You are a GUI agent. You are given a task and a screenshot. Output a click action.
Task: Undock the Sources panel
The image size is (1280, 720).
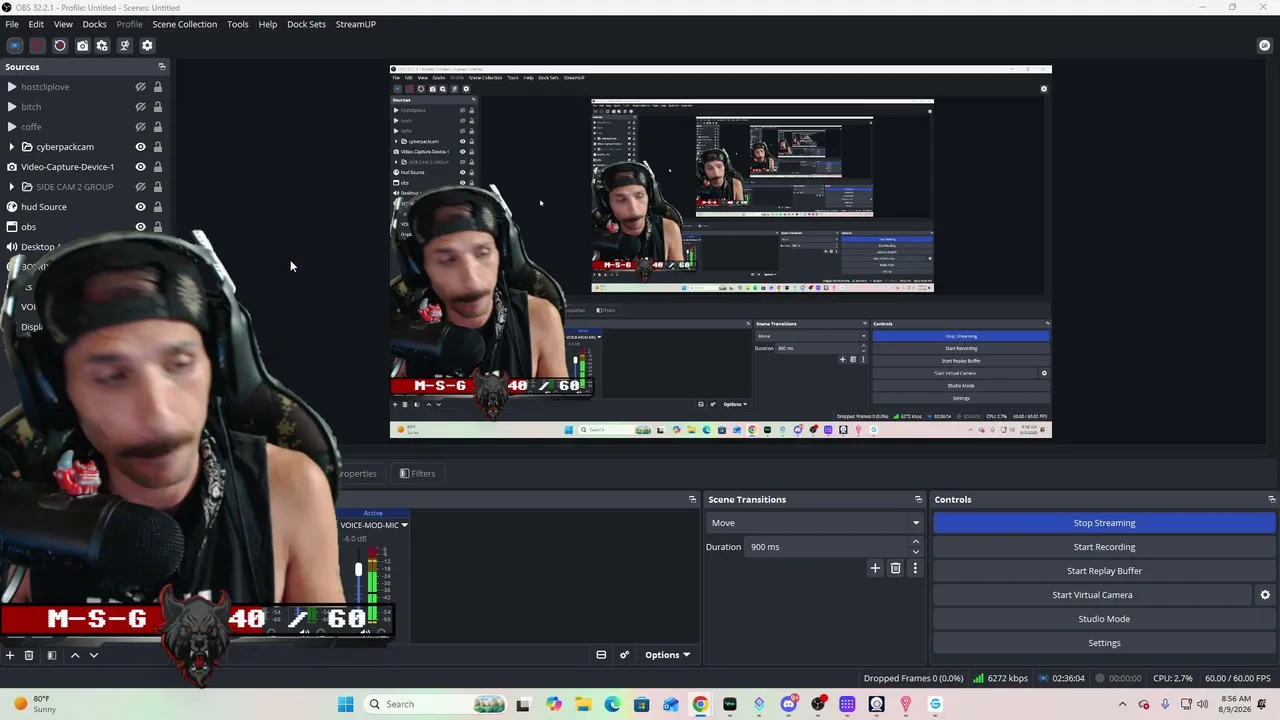click(x=161, y=67)
